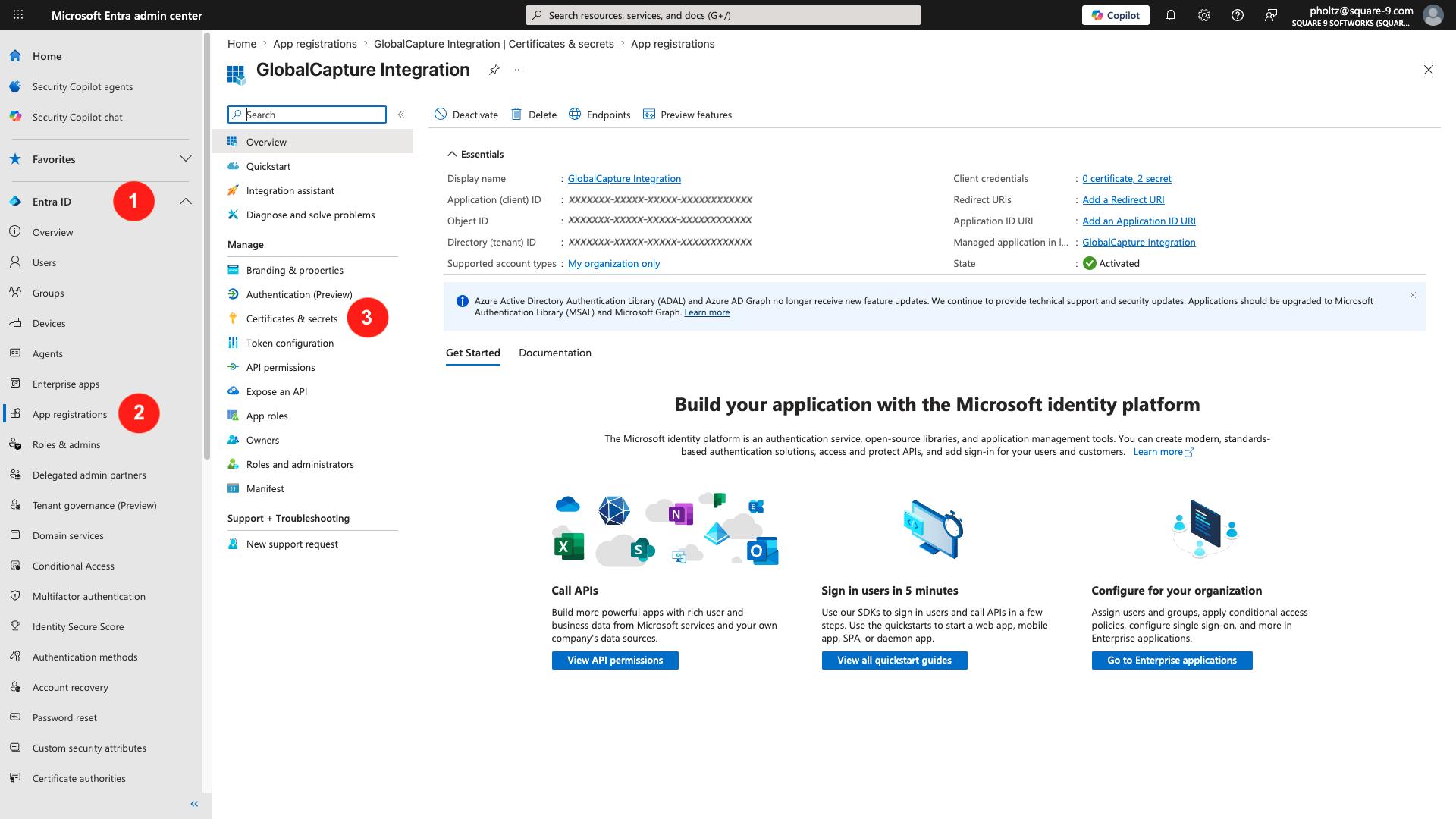Switch to the Documentation tab
1456x819 pixels.
tap(555, 353)
